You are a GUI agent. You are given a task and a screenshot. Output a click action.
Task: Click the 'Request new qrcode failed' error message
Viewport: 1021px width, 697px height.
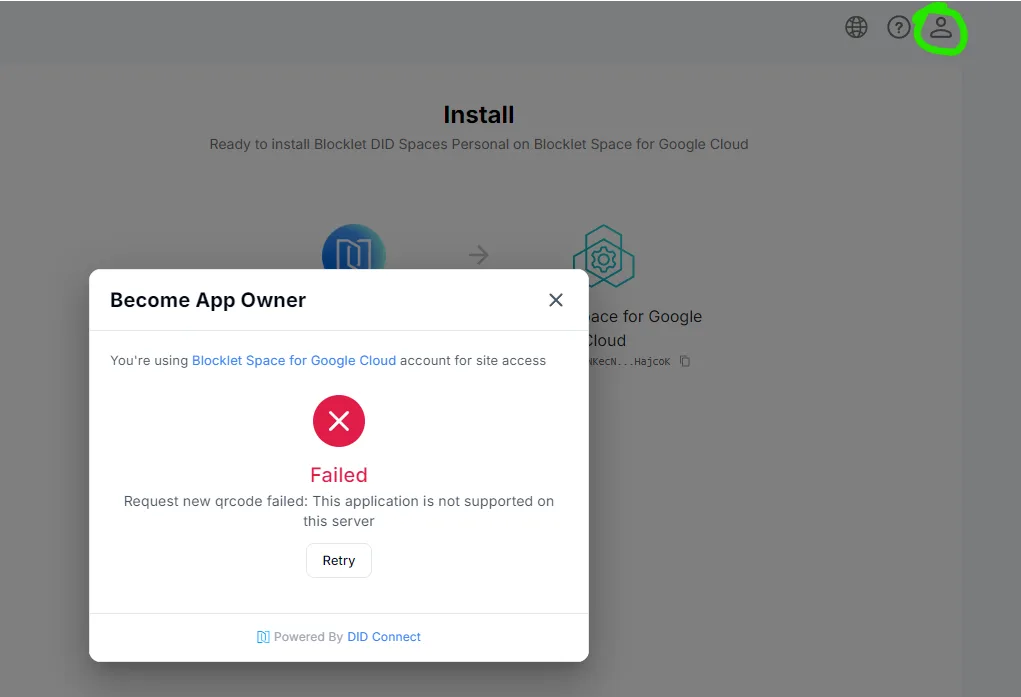pos(339,511)
